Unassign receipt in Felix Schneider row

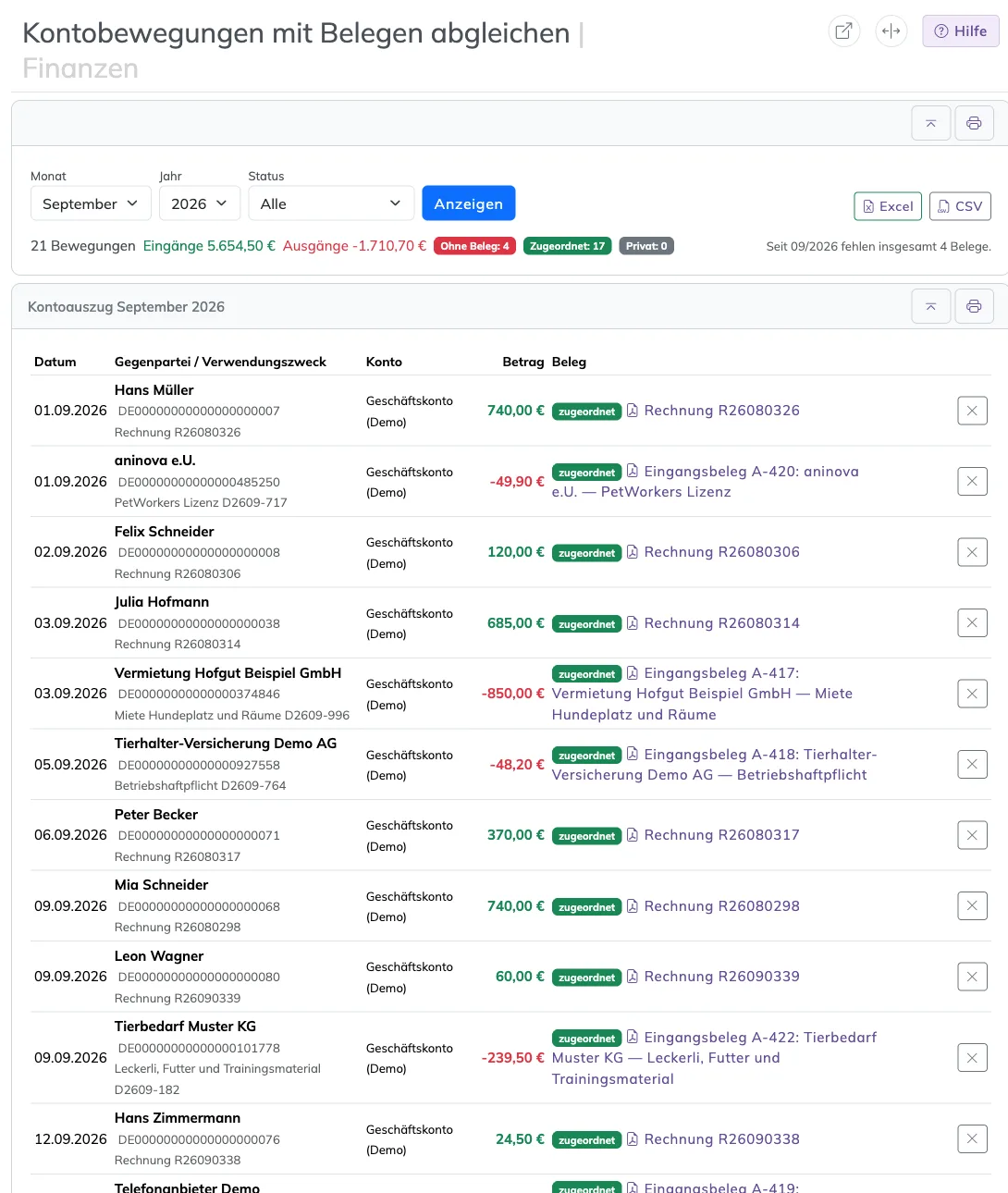pos(972,552)
